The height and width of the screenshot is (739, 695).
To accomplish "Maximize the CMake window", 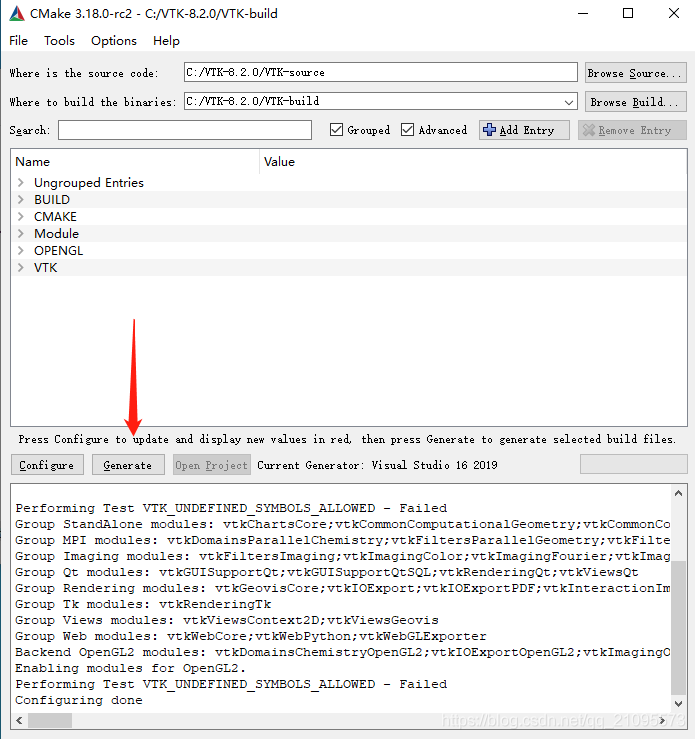I will click(x=628, y=13).
